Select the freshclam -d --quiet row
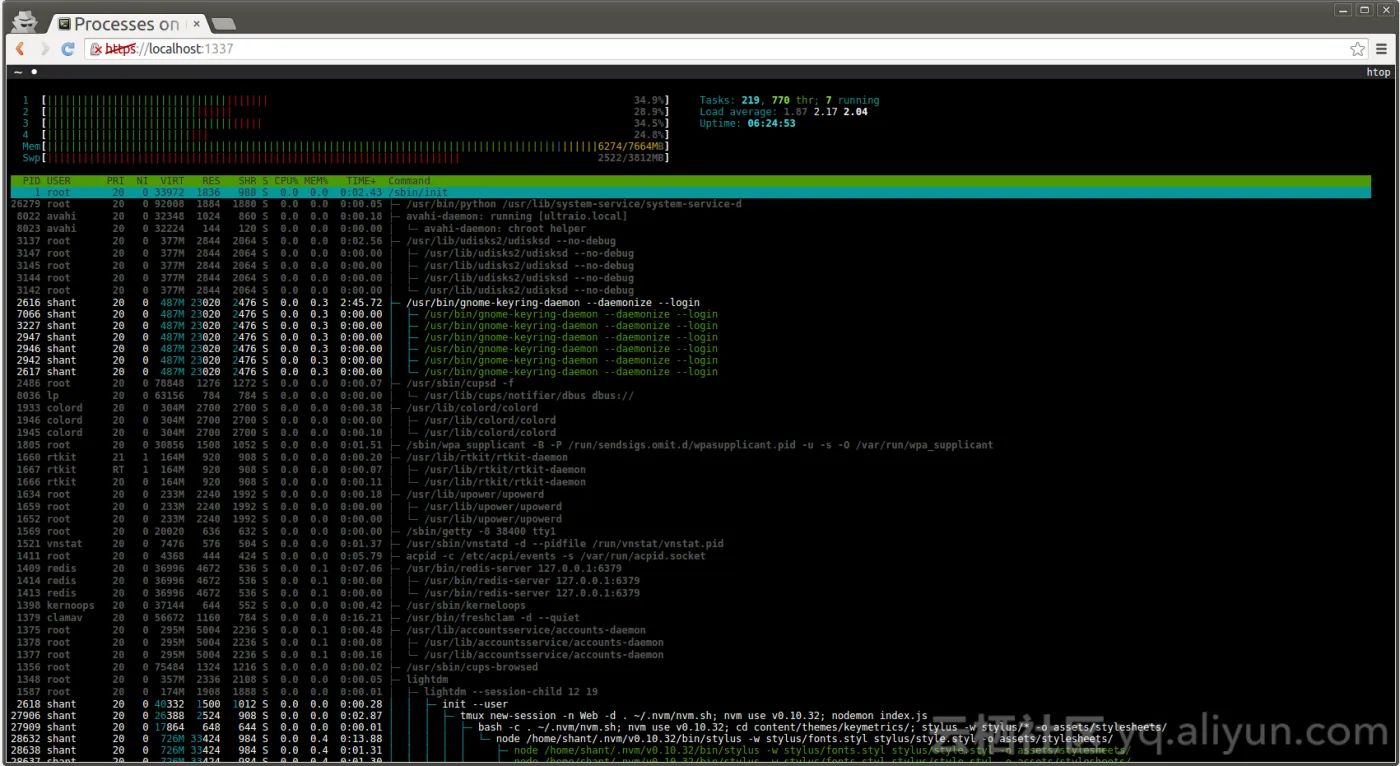The width and height of the screenshot is (1400, 766). coord(690,618)
